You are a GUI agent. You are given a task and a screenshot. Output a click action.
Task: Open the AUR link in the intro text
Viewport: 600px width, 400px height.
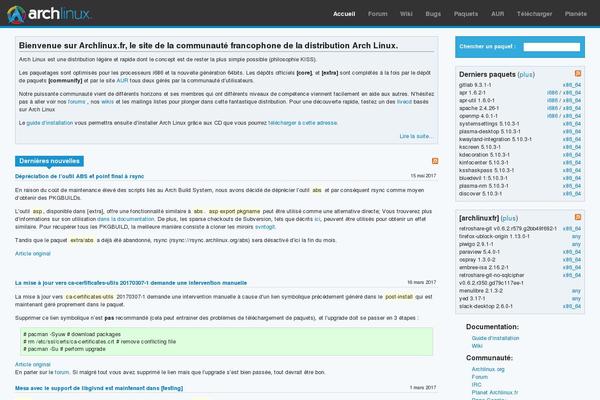(122, 81)
